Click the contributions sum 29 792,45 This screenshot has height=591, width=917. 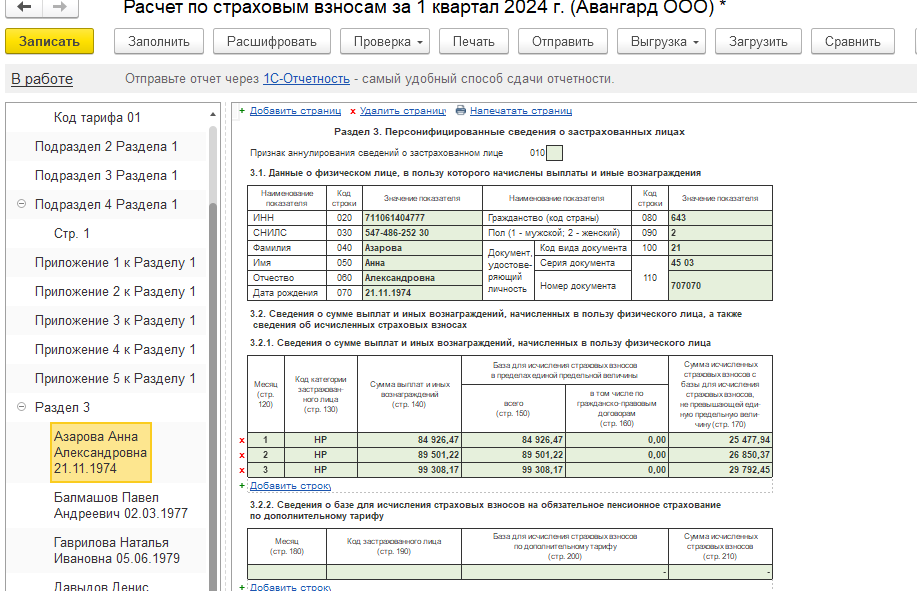[x=720, y=470]
